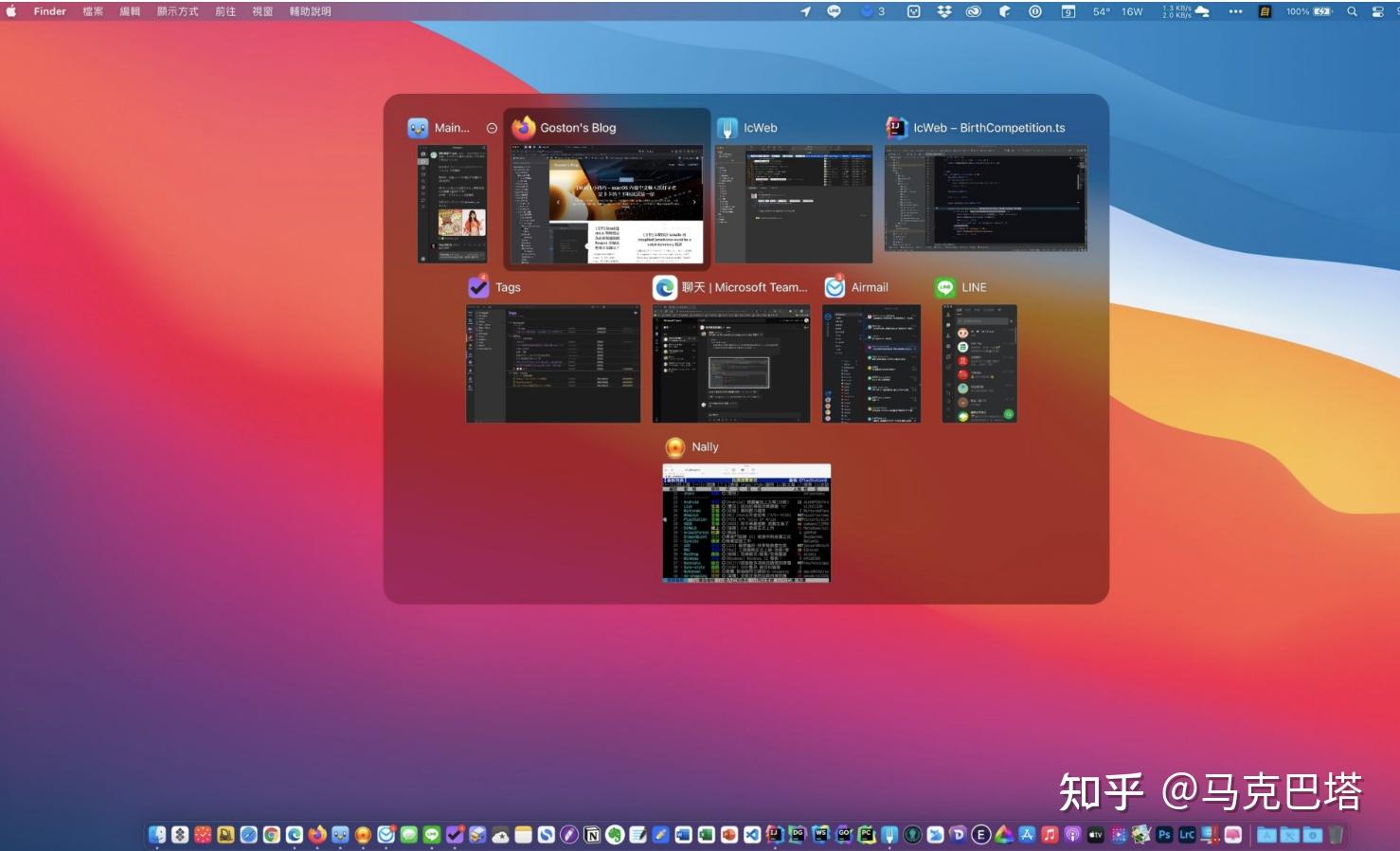Click the IntelliJ icon beside IcWeb – BirthCompetition.ts
This screenshot has width=1400, height=851.
click(x=896, y=127)
